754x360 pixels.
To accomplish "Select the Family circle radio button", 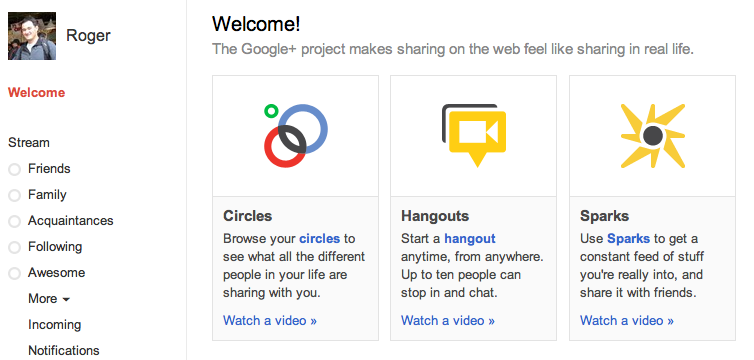I will [14, 195].
